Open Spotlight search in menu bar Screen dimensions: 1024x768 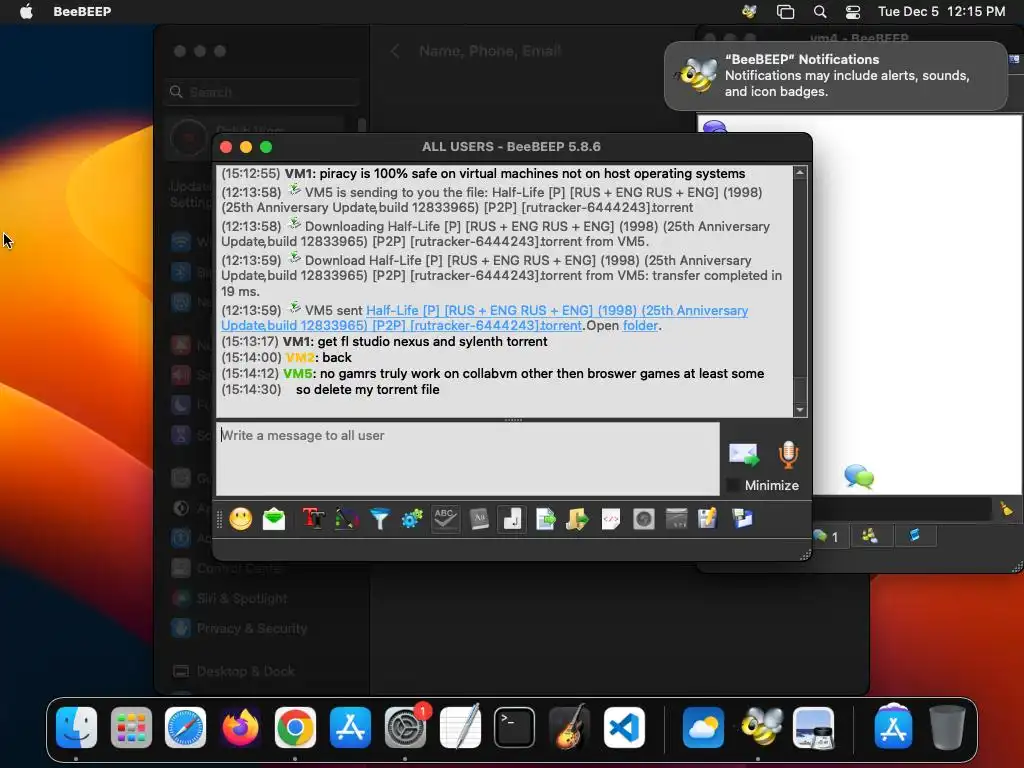(820, 11)
